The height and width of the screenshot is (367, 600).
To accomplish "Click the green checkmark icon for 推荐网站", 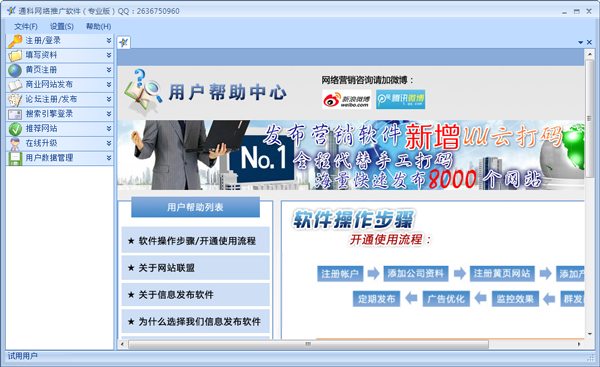I will tap(15, 129).
